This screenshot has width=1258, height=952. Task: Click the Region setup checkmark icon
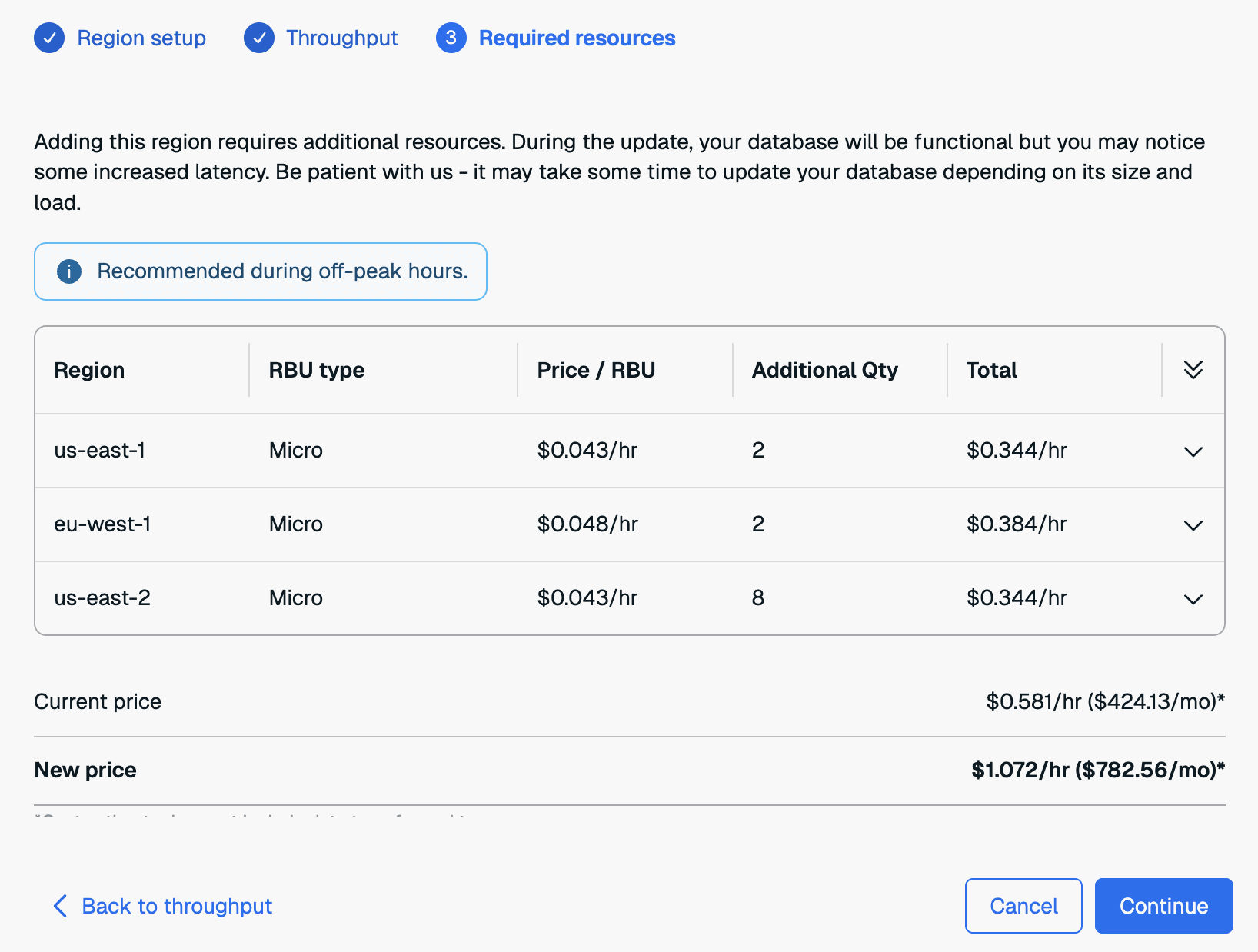coord(49,38)
